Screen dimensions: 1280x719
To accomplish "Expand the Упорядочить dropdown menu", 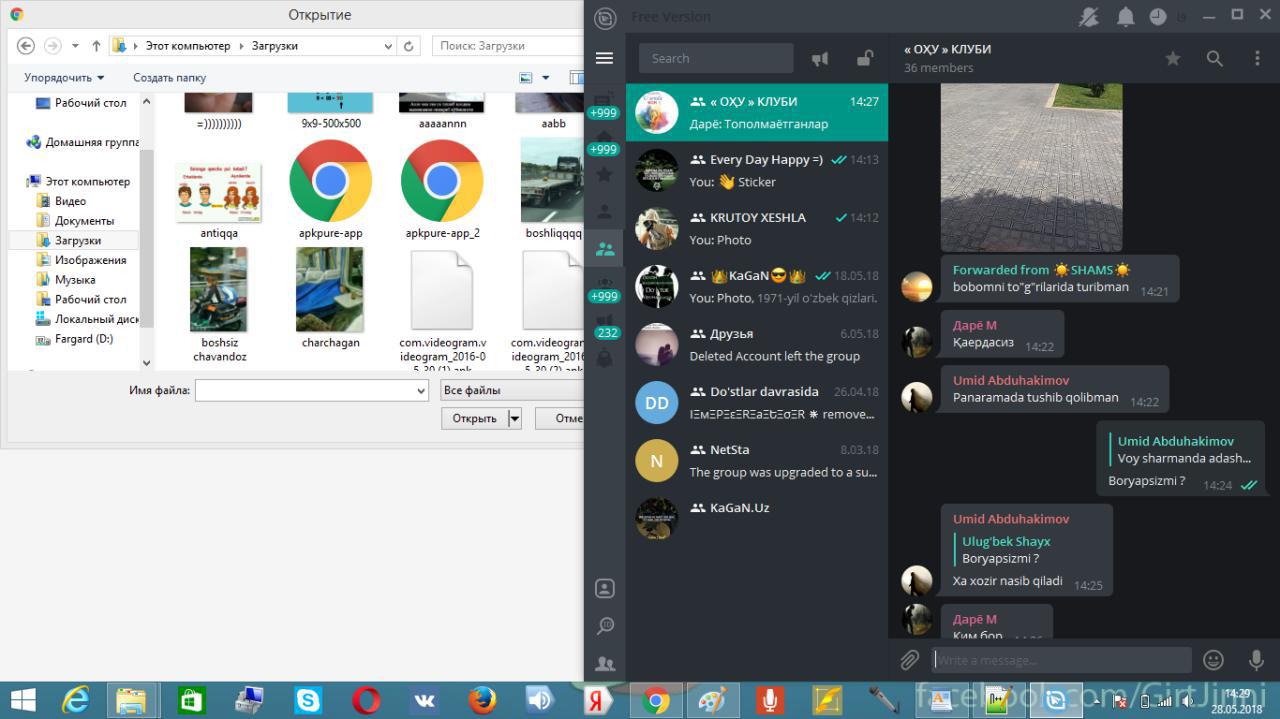I will tap(64, 78).
